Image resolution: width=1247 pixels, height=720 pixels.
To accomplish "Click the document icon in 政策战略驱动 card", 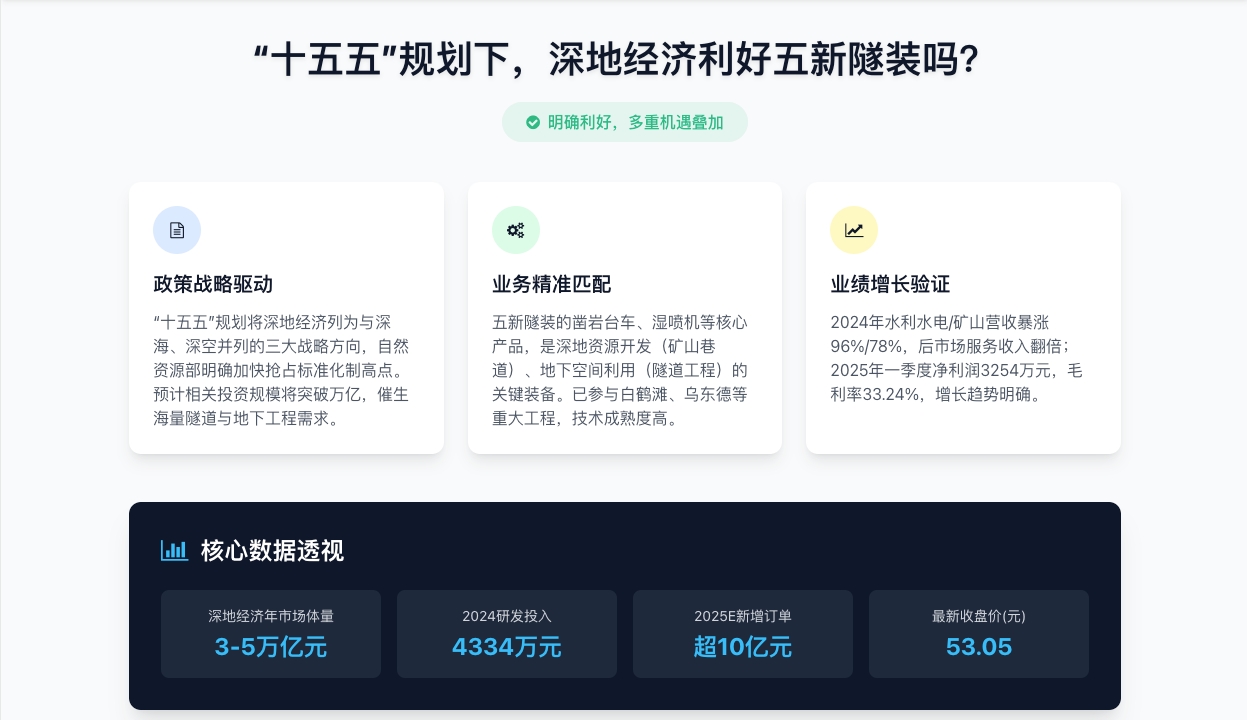I will pos(177,230).
